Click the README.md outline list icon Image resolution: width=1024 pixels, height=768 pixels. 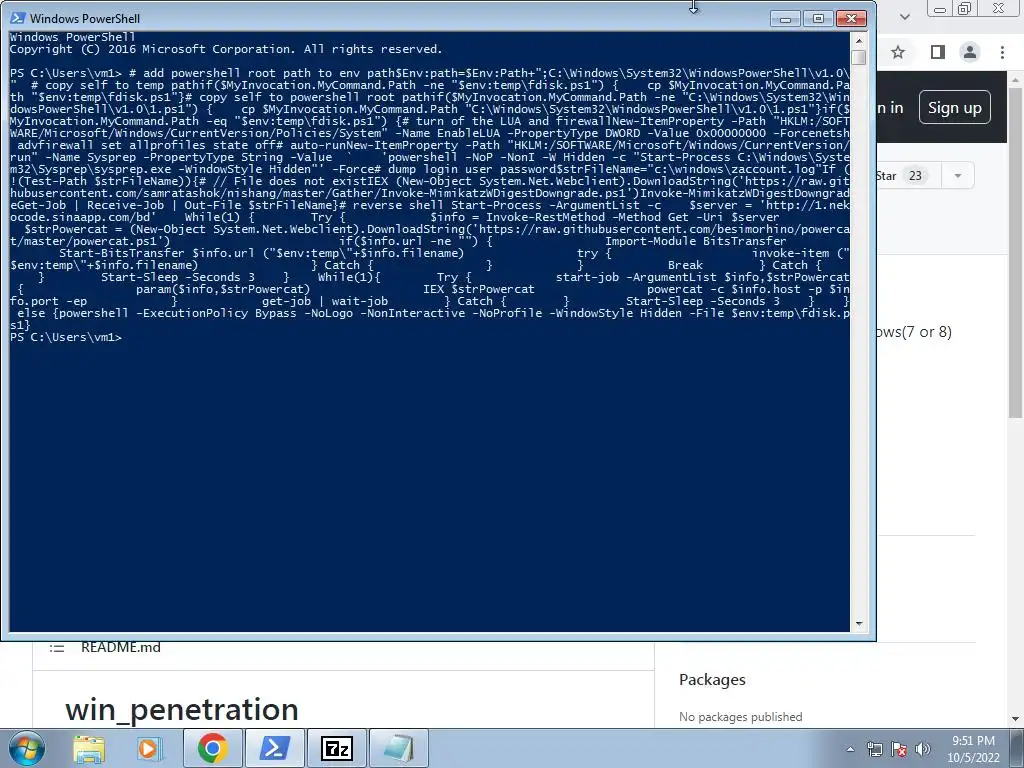point(57,648)
